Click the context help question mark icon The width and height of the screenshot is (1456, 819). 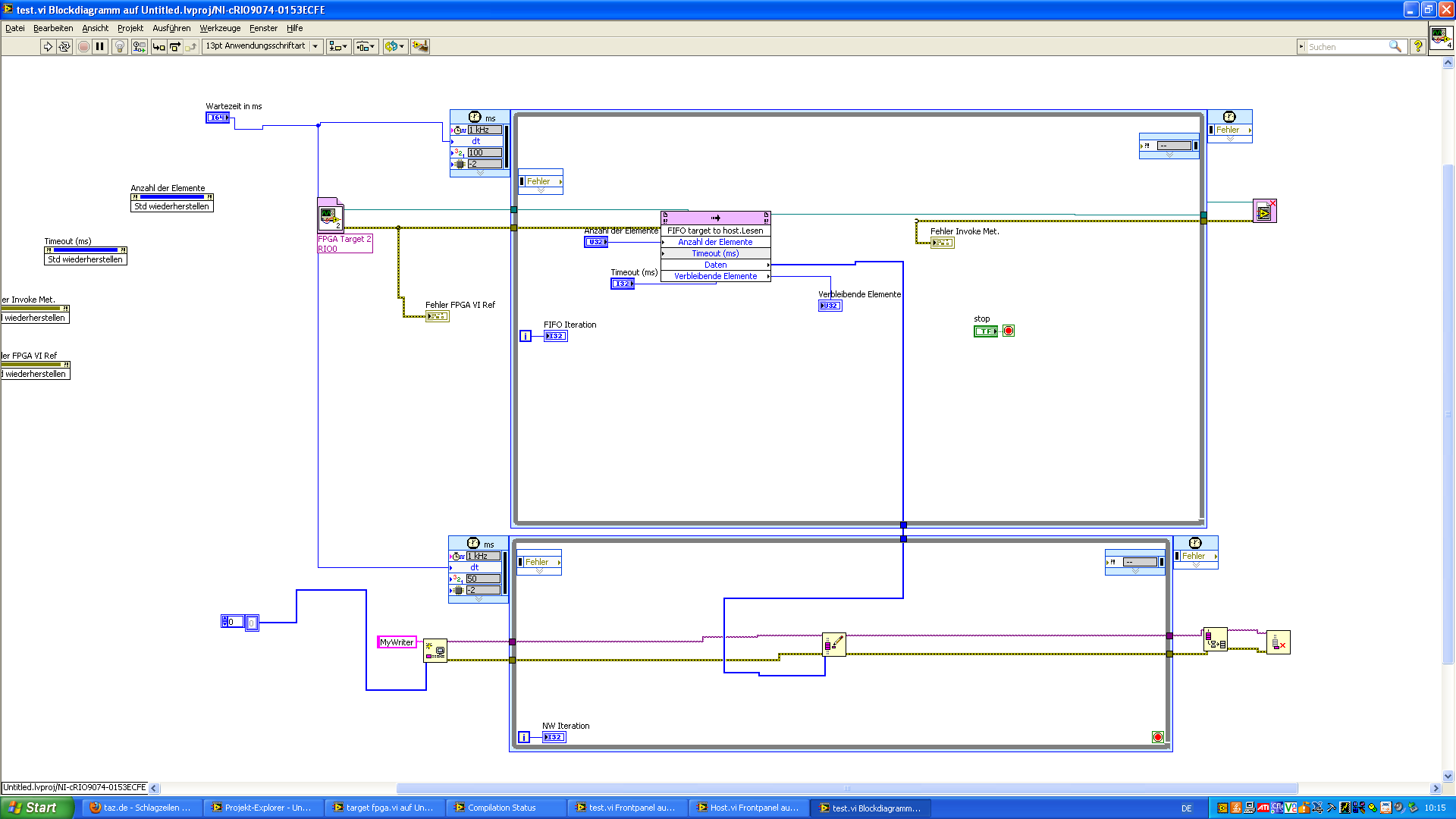[1417, 47]
